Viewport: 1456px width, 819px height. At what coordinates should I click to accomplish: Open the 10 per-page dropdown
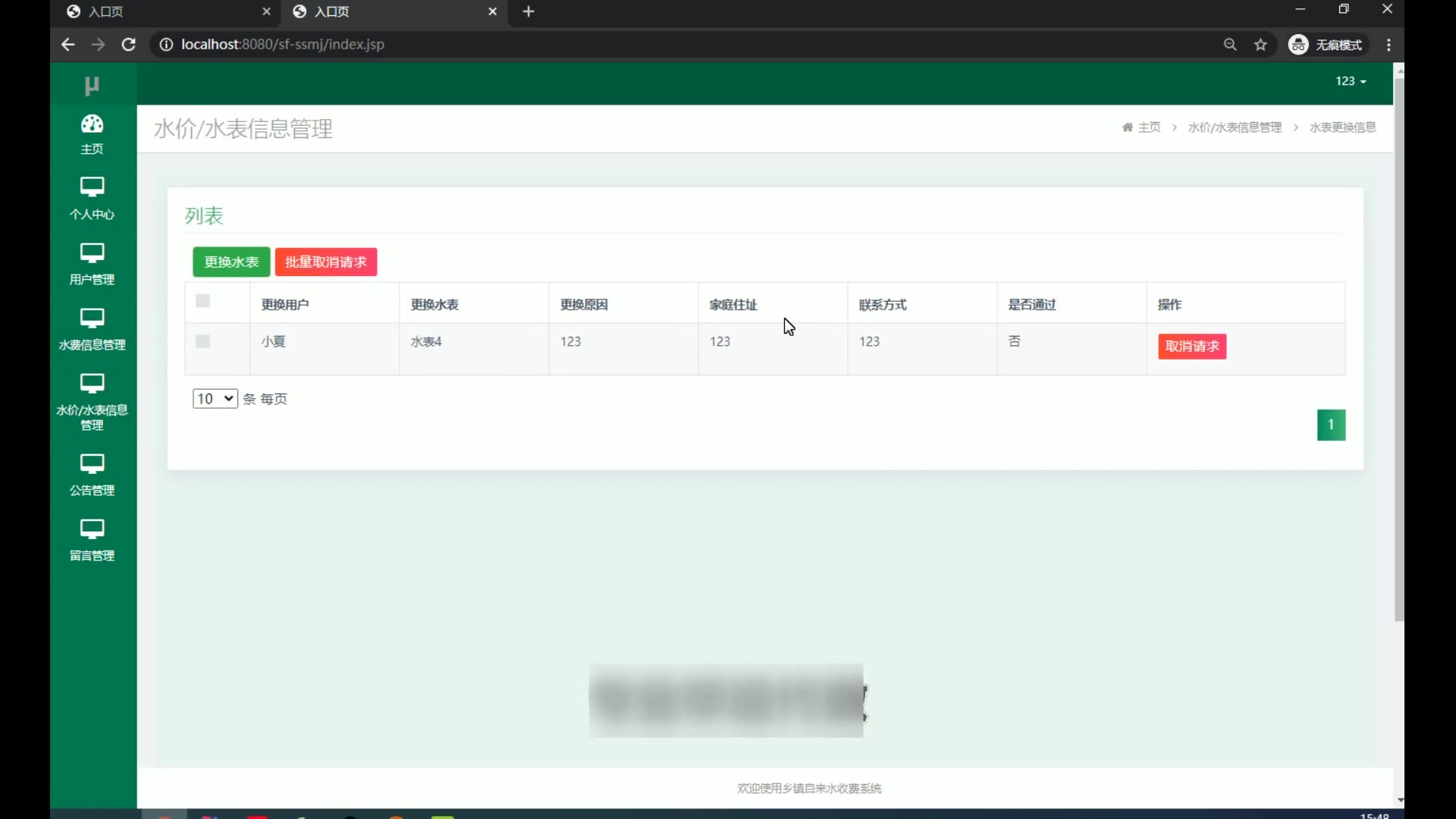[x=215, y=399]
